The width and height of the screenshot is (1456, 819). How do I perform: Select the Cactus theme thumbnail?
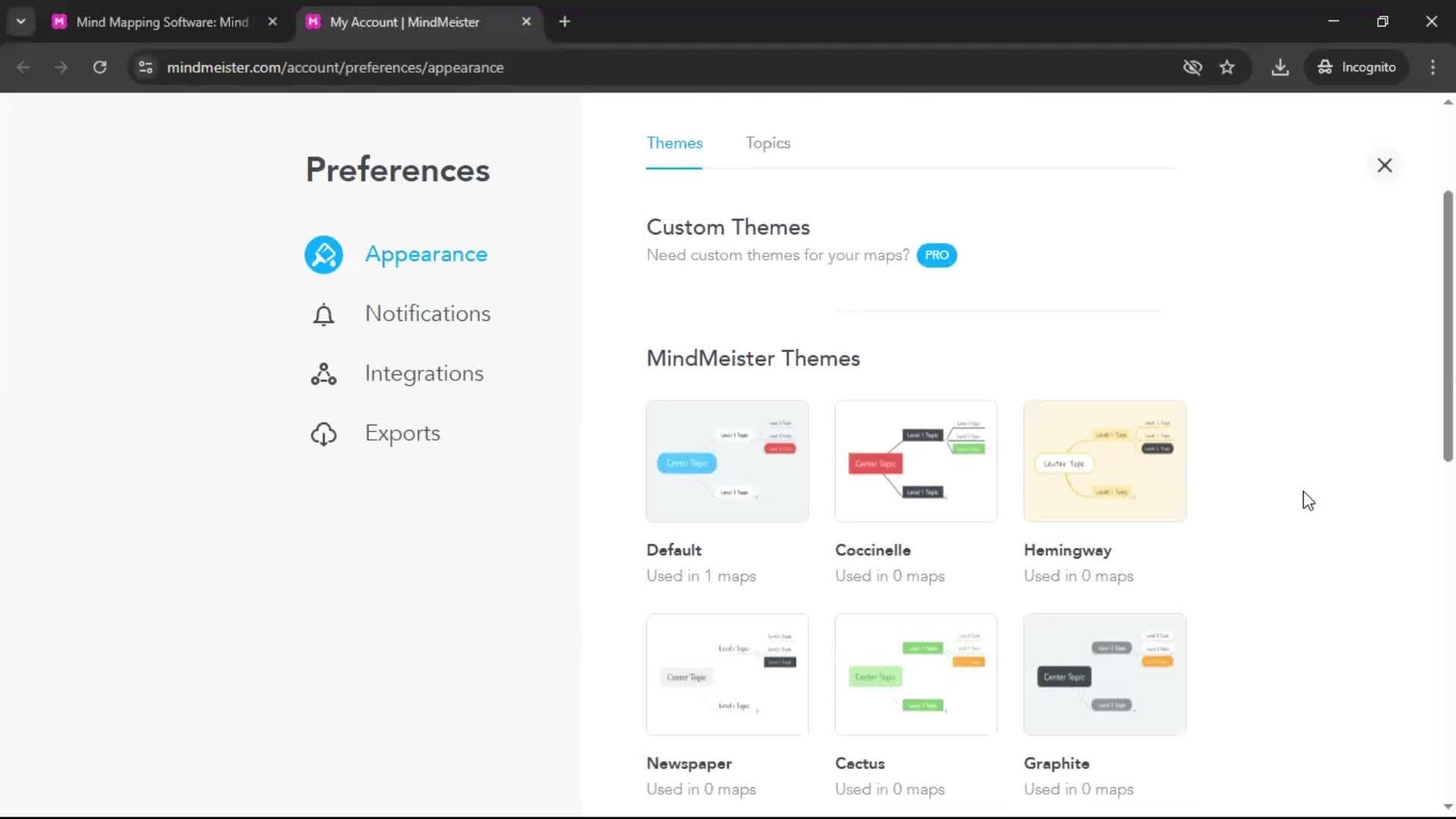[x=916, y=675]
